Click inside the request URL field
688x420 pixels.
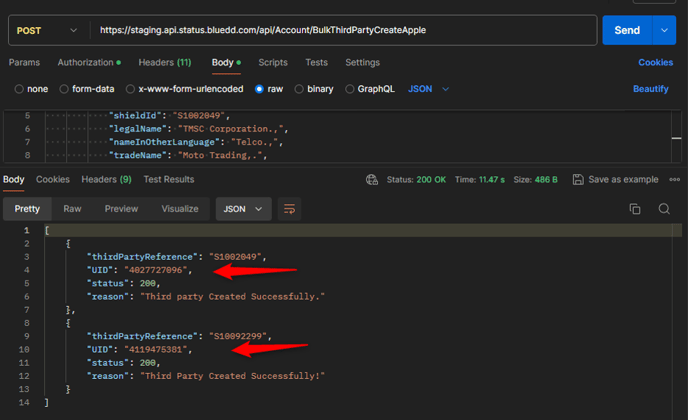pos(340,30)
